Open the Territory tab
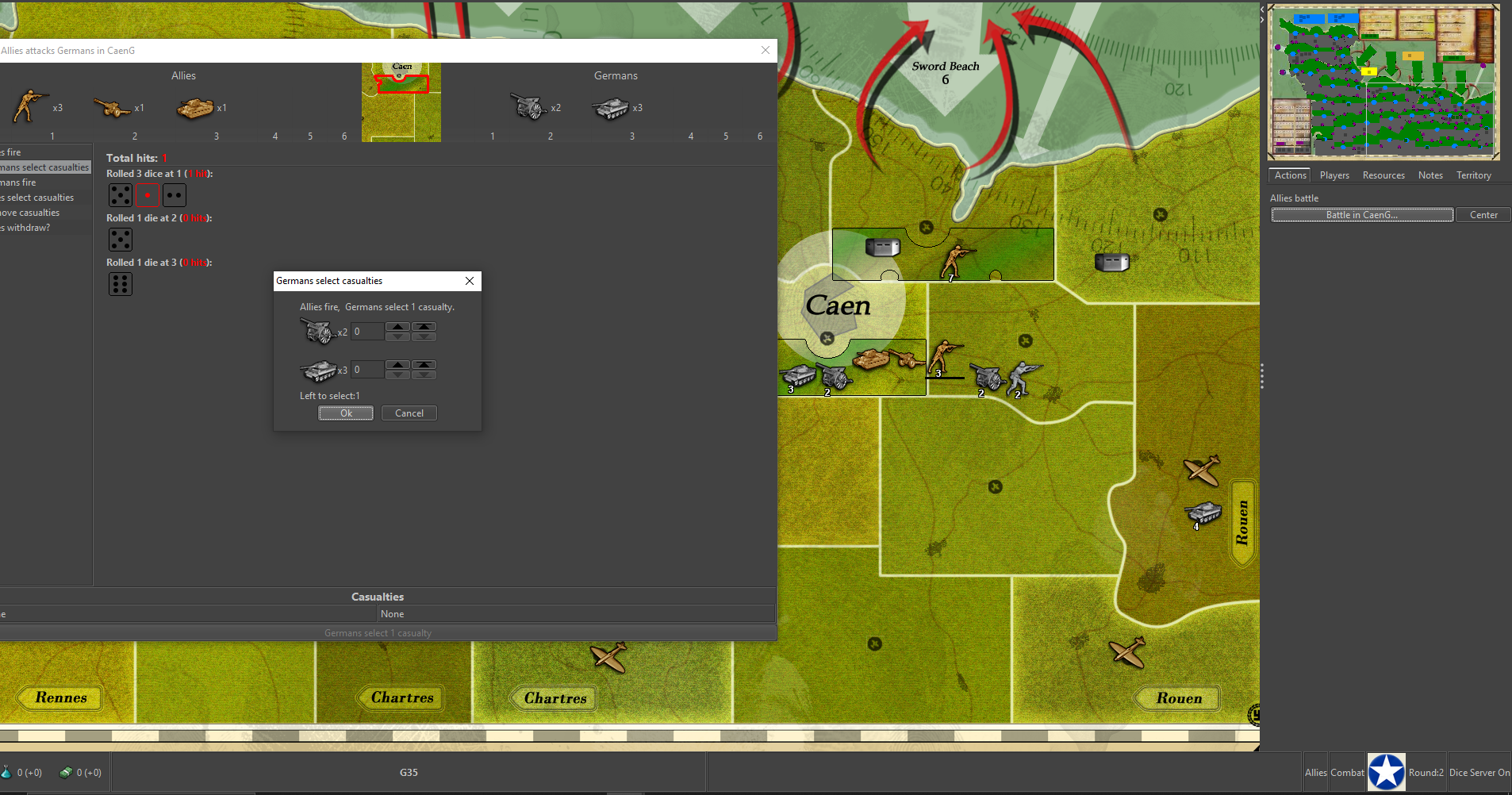The image size is (1512, 795). pos(1473,175)
